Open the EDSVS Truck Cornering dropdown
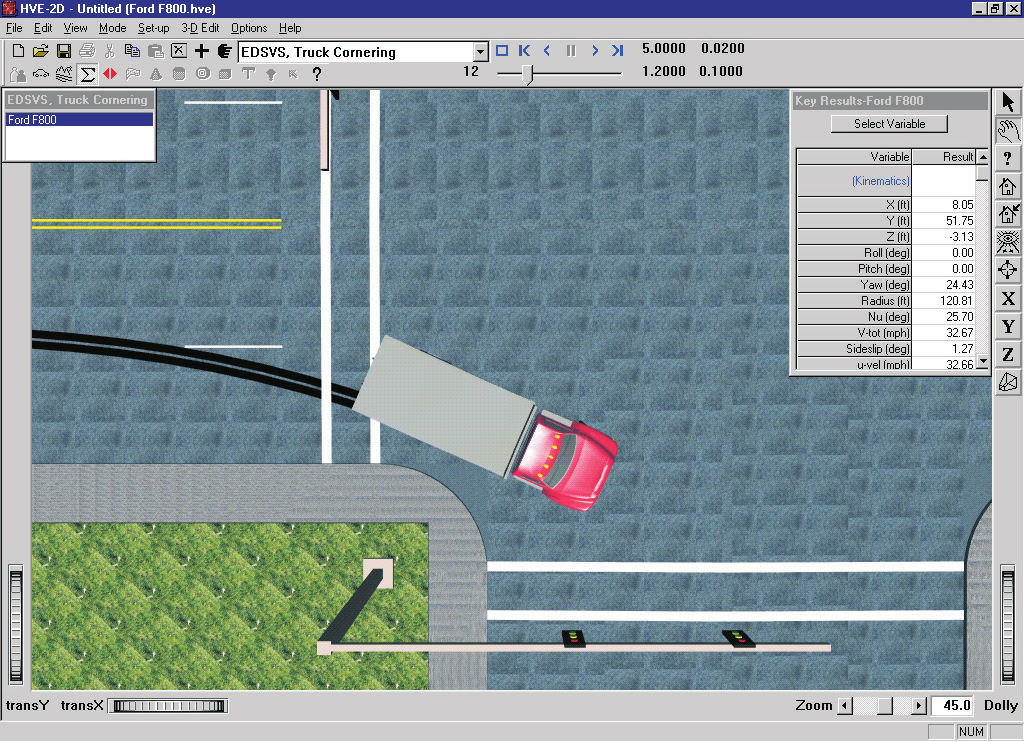The height and width of the screenshot is (742, 1024). tap(480, 52)
